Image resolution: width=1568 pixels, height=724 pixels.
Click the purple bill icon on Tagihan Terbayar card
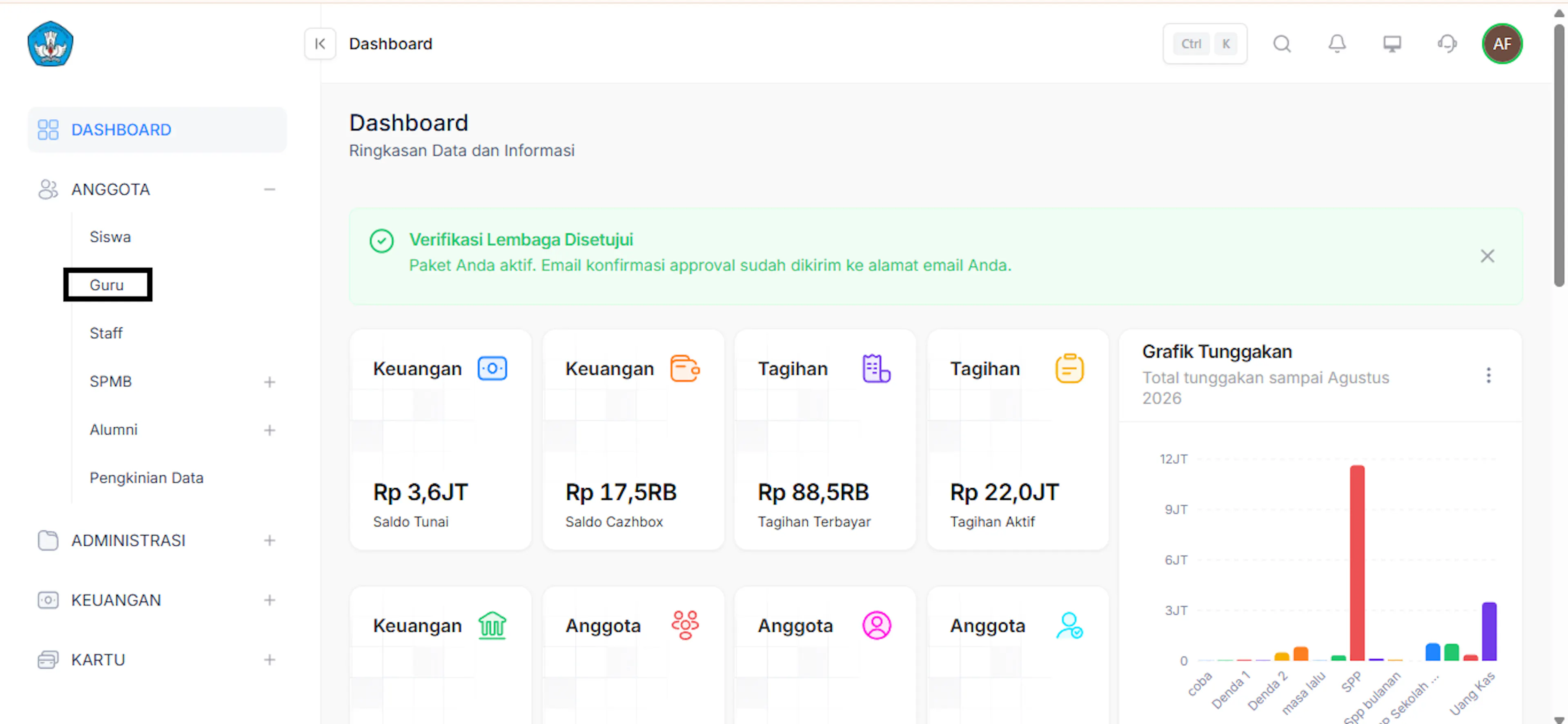877,369
